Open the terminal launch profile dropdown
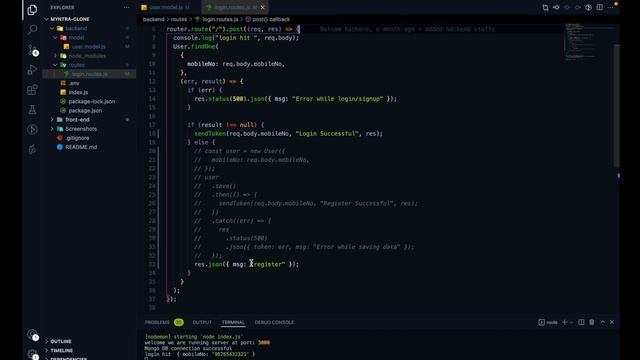640x360 pixels. point(571,322)
